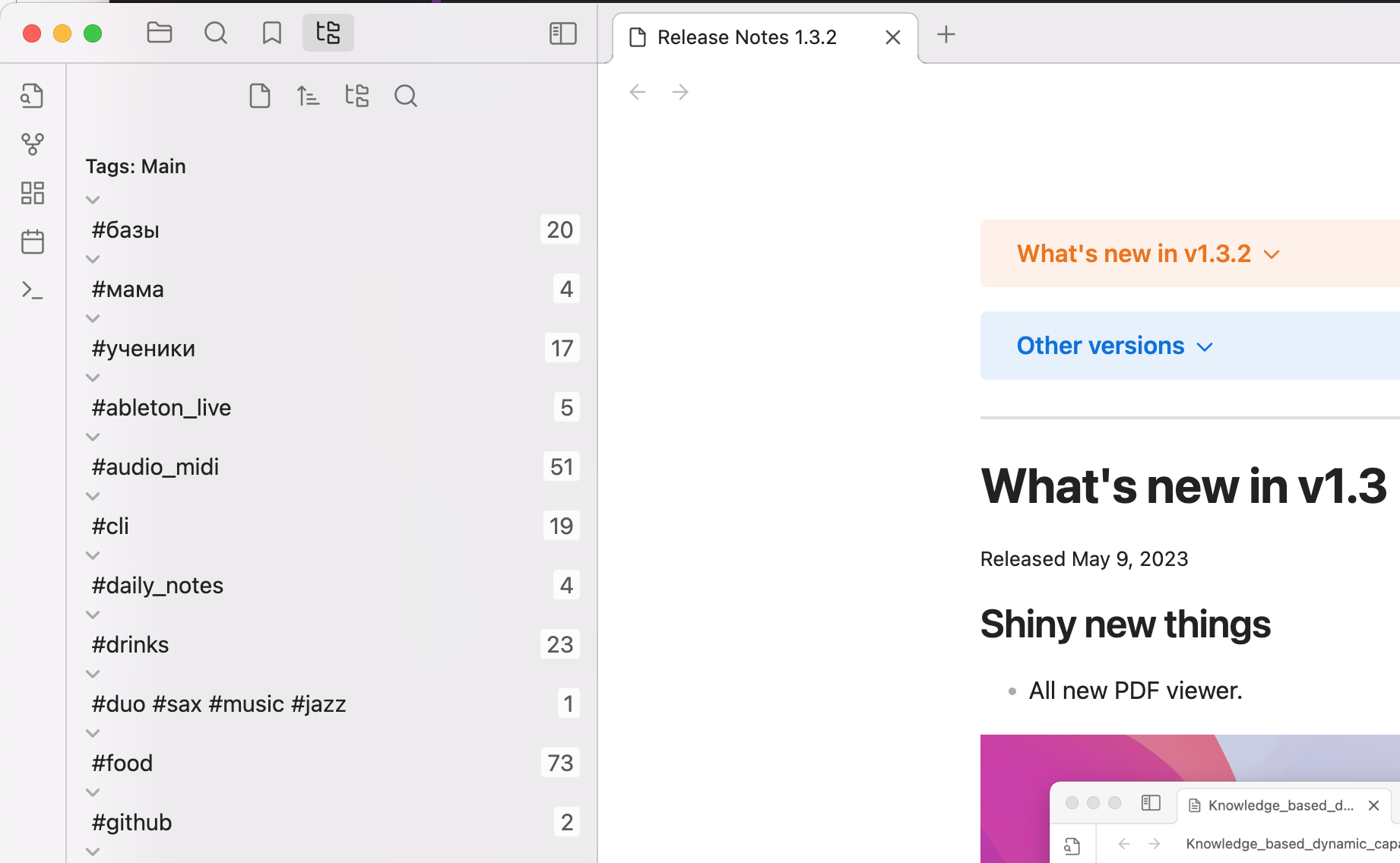Switch to the folder view icon
Screen dimensions: 1400x863
(159, 33)
